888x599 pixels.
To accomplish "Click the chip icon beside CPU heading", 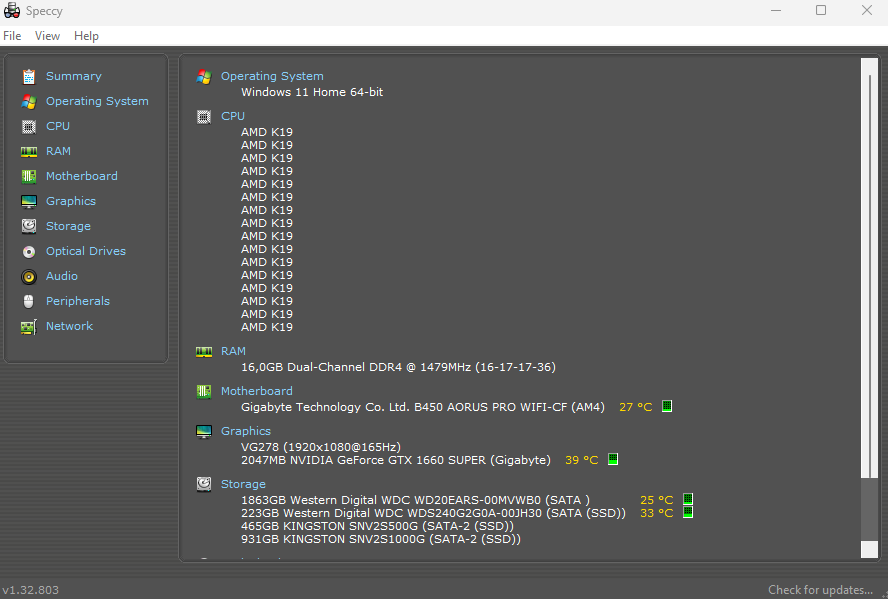I will (204, 117).
